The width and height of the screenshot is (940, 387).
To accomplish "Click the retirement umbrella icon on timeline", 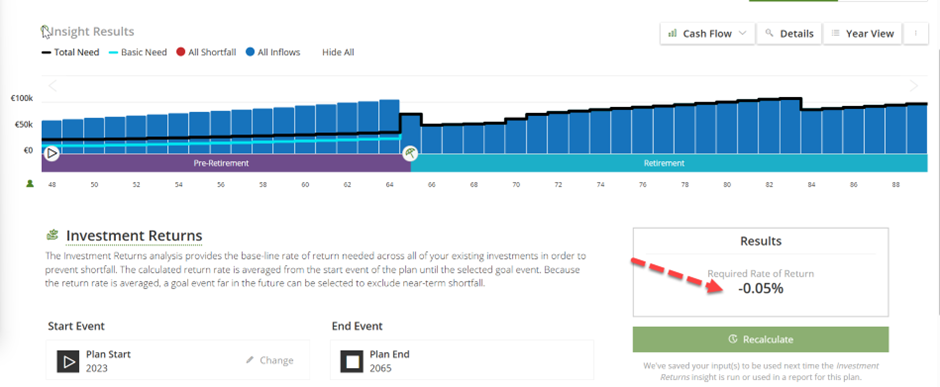I will 410,153.
